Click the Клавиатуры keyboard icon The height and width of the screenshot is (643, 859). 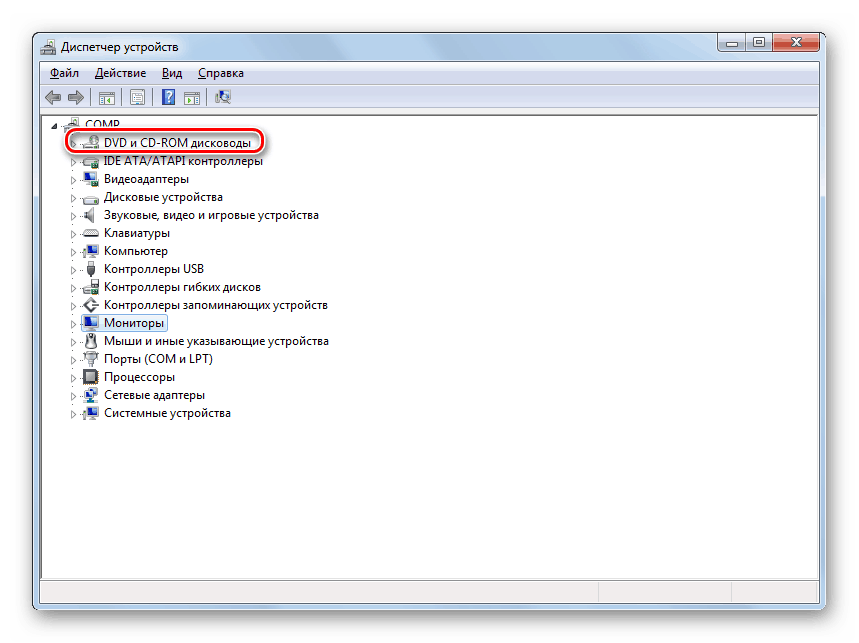click(90, 233)
